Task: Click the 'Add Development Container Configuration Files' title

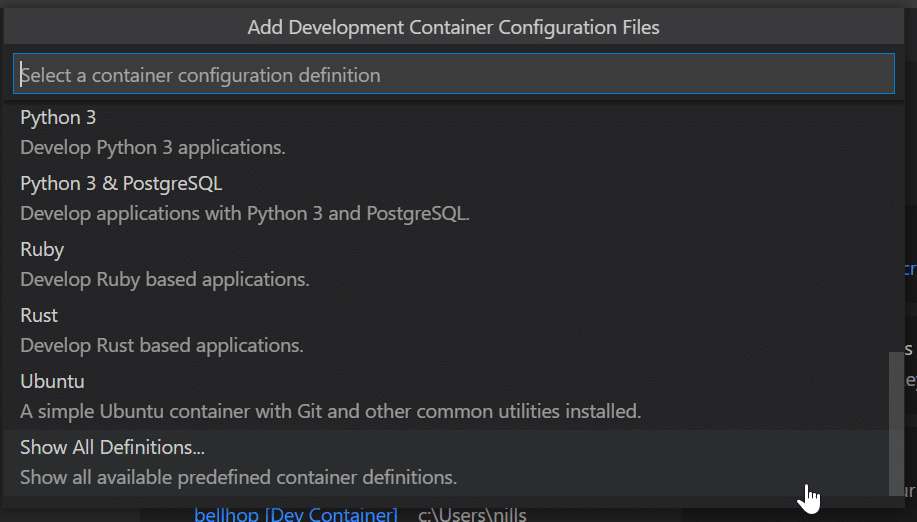Action: 453,27
